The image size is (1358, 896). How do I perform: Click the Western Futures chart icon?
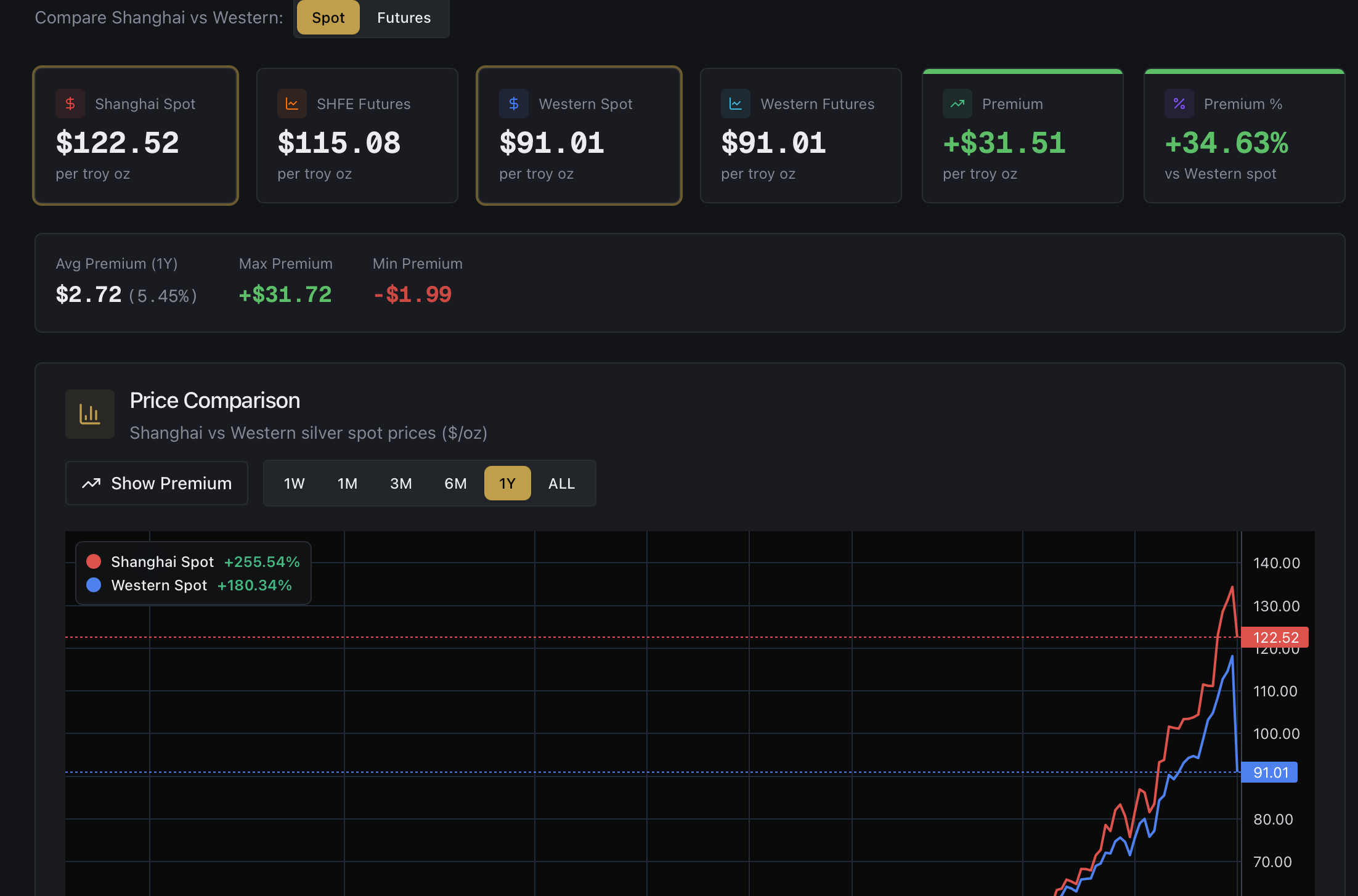(736, 104)
